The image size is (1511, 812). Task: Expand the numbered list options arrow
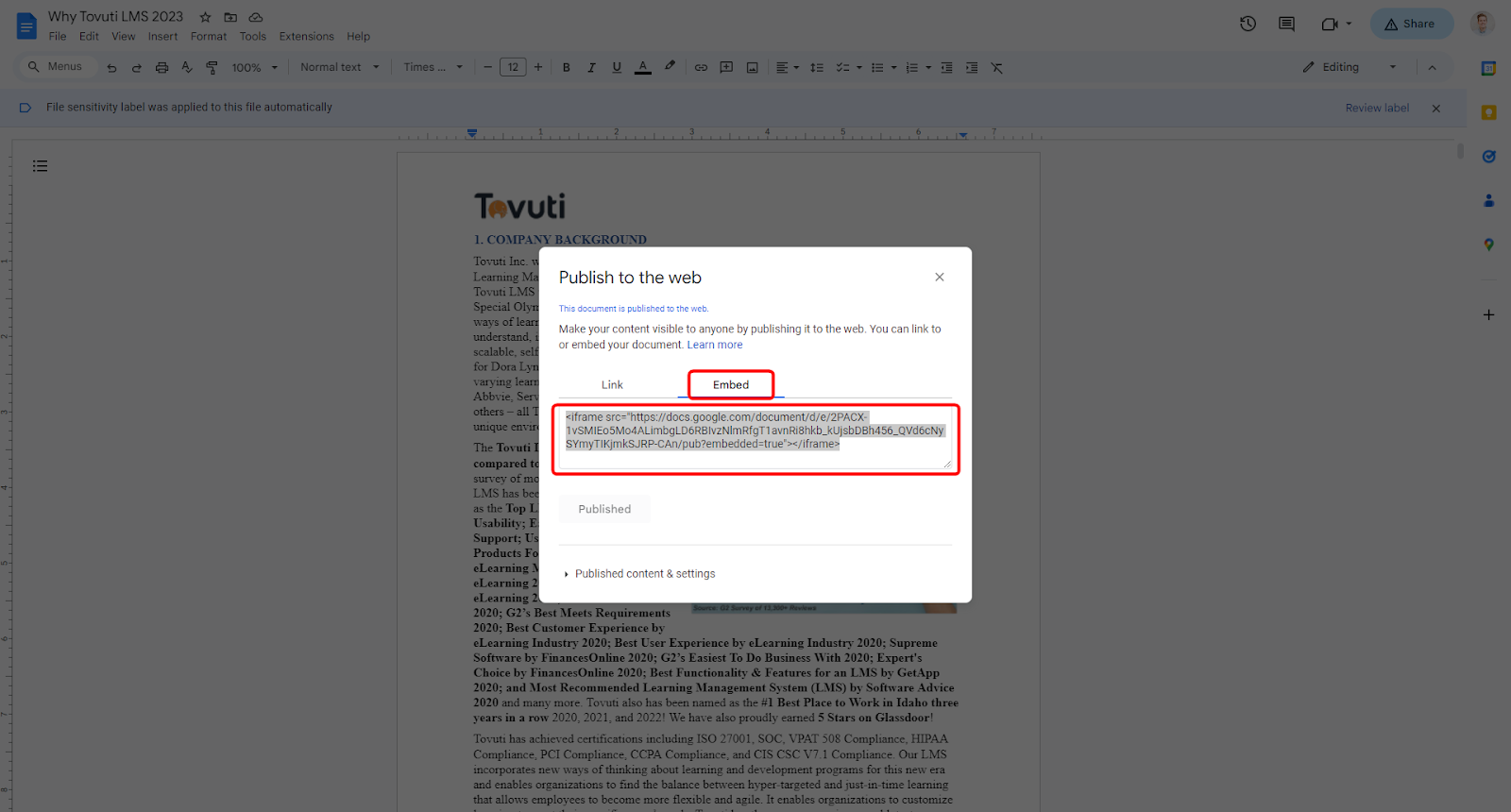pyautogui.click(x=928, y=68)
